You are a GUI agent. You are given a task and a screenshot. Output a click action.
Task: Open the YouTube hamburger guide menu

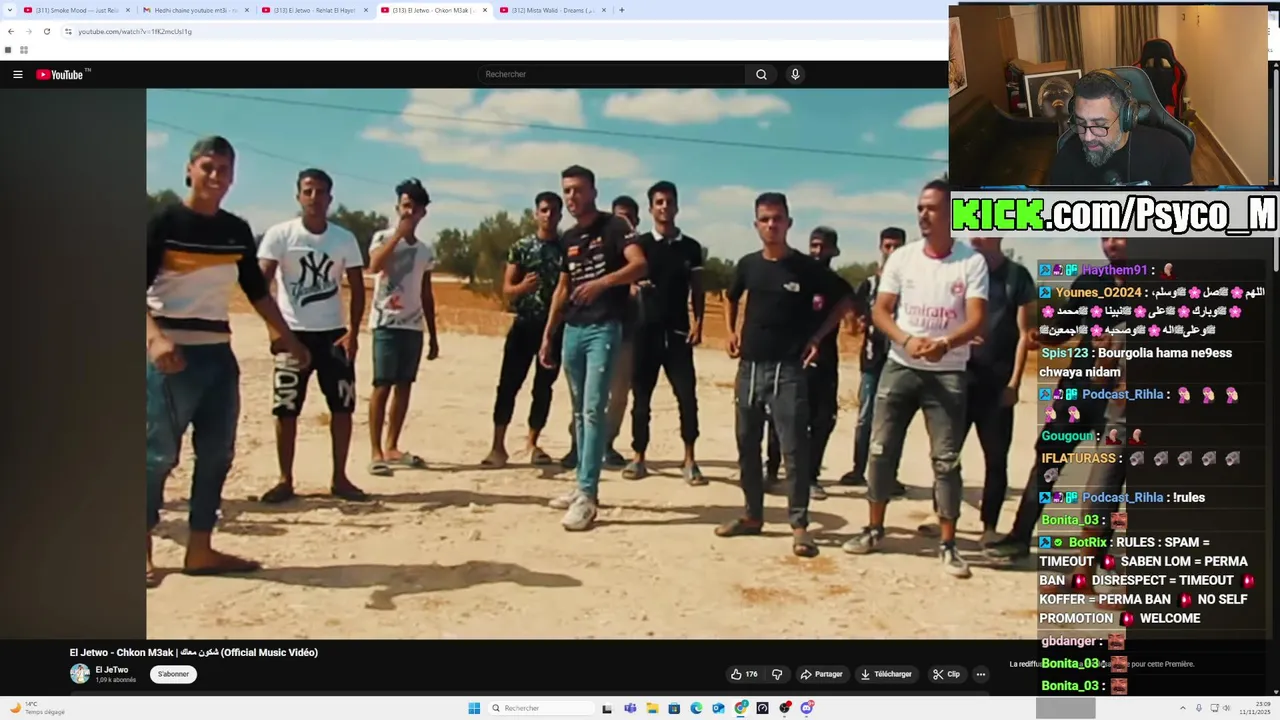tap(17, 74)
